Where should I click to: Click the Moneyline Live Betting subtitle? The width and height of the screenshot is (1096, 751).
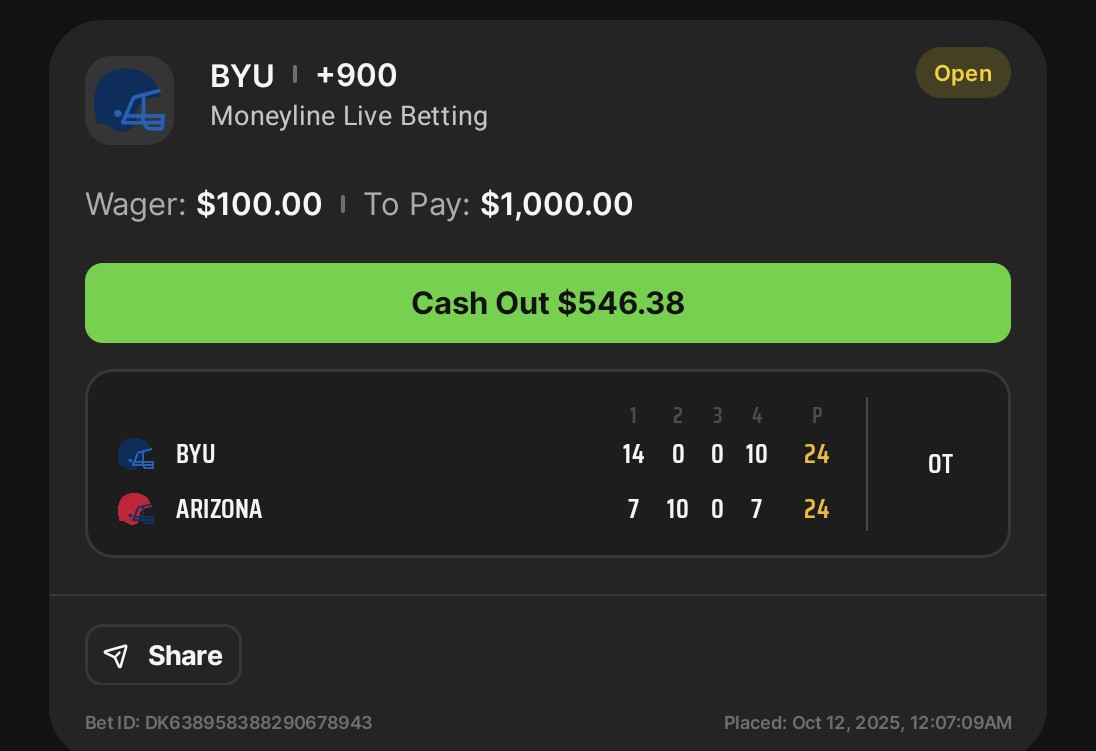tap(349, 116)
